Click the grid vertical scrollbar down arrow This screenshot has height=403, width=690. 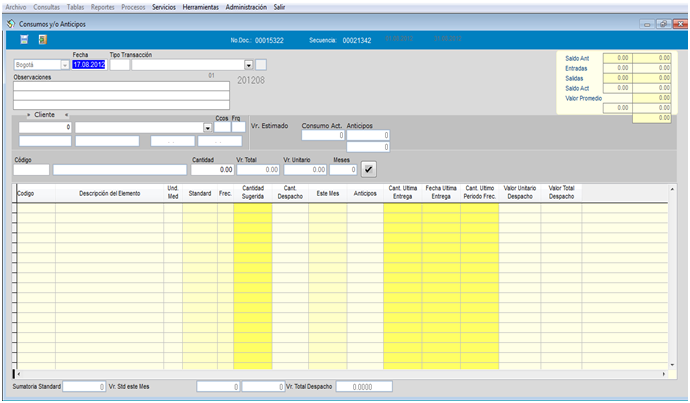click(672, 365)
